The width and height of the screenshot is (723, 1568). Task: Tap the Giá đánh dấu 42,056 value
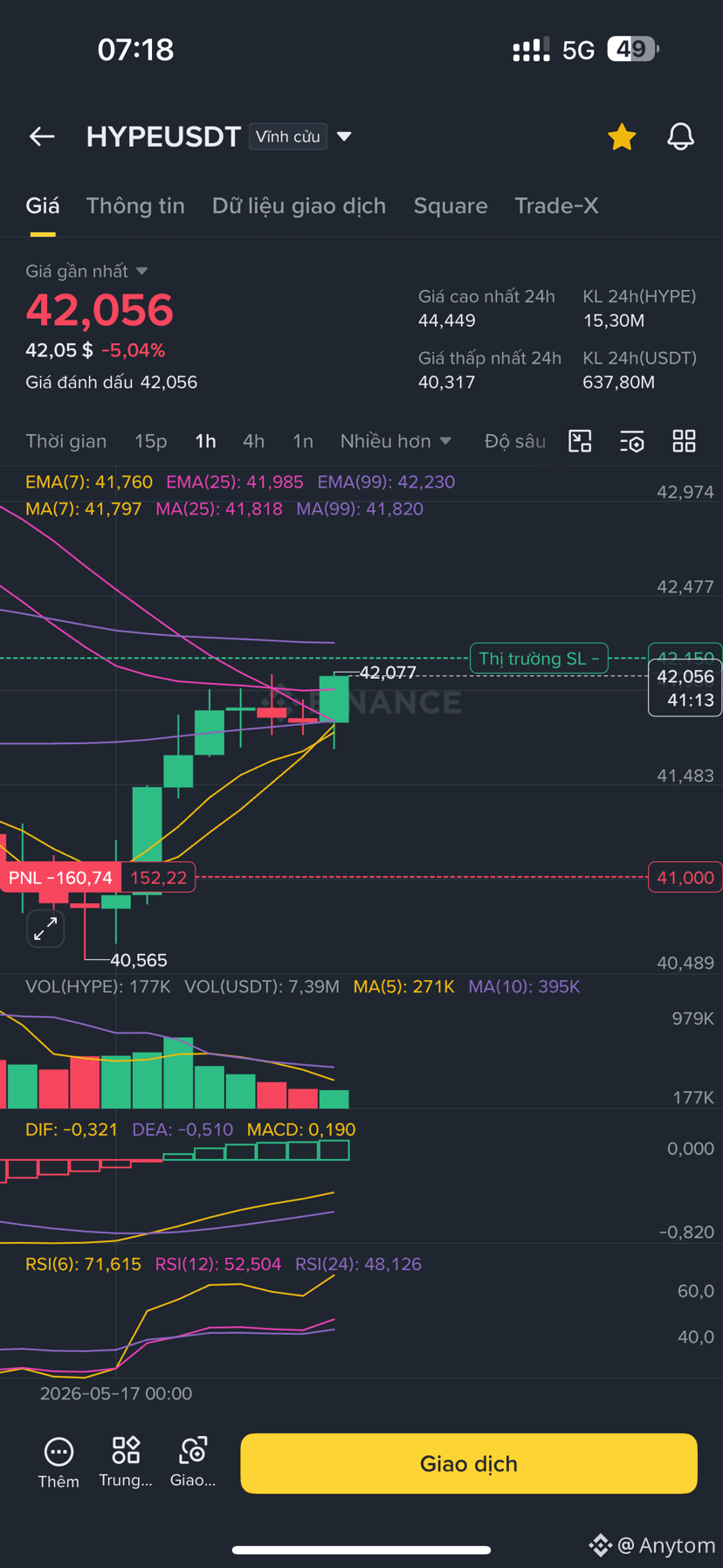(x=169, y=383)
